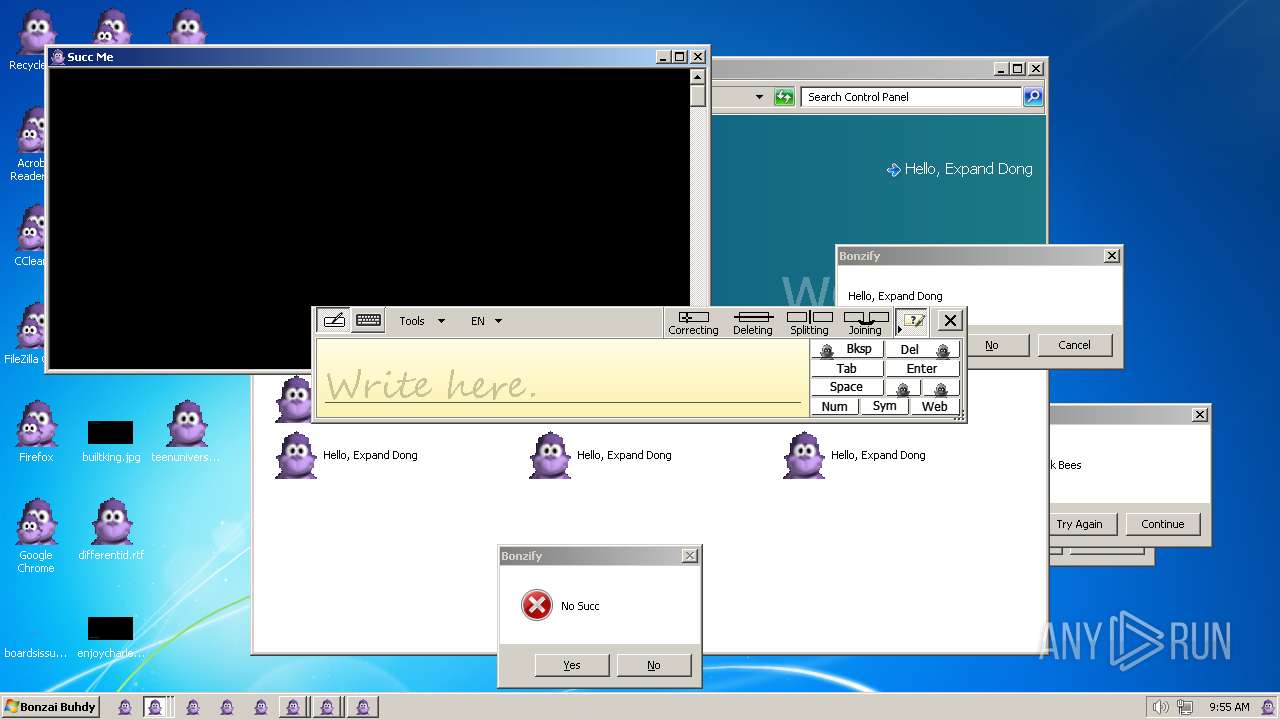This screenshot has height=720, width=1280.
Task: Click the green refresh arrows icon
Action: pos(784,97)
